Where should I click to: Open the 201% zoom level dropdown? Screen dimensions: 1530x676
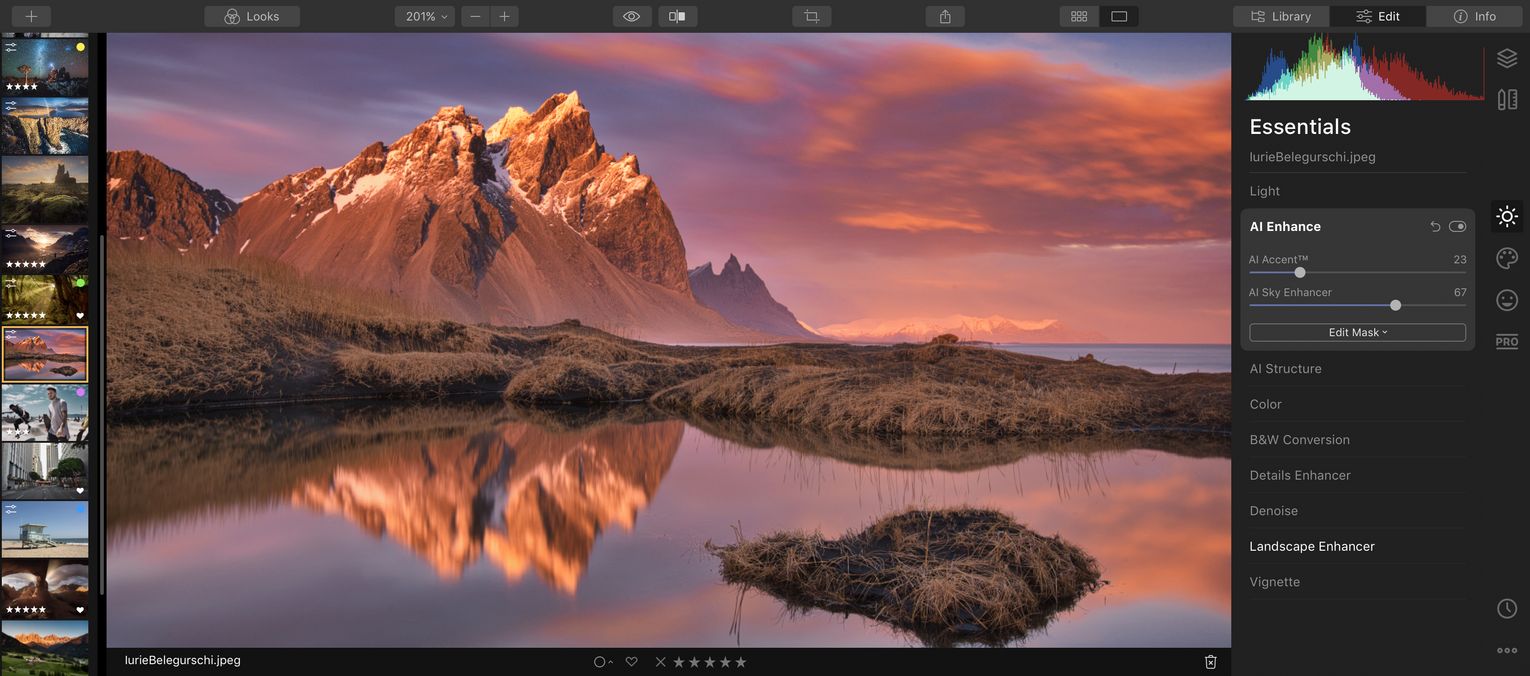point(424,16)
